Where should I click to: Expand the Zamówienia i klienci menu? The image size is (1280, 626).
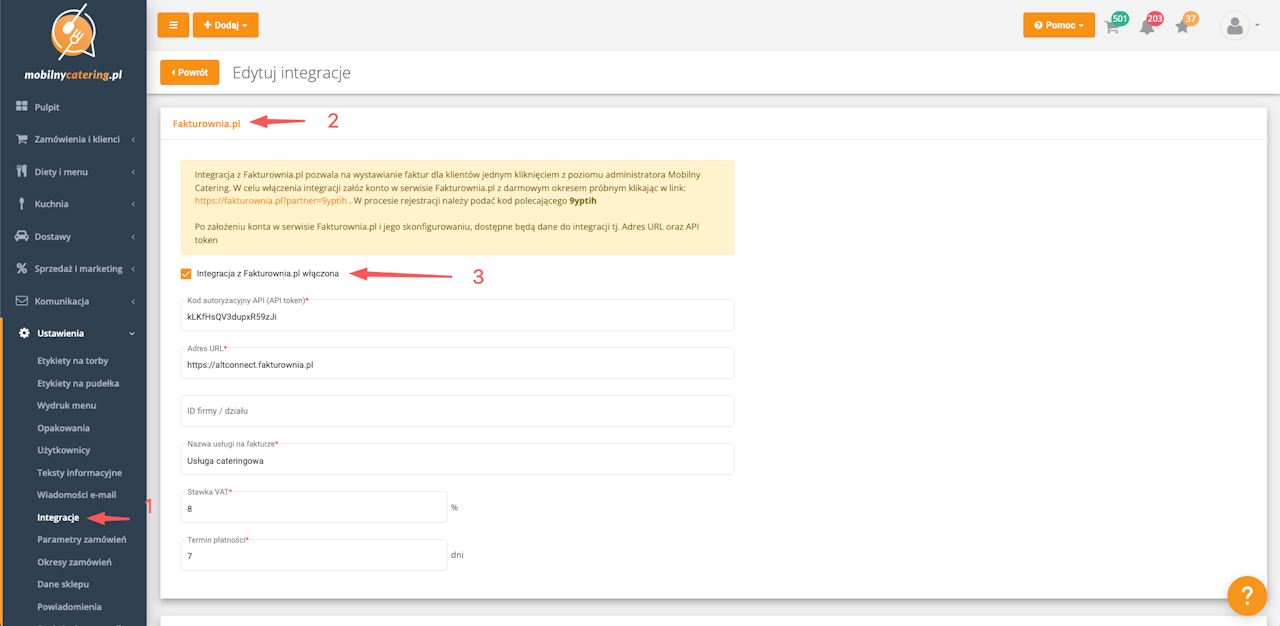(76, 139)
